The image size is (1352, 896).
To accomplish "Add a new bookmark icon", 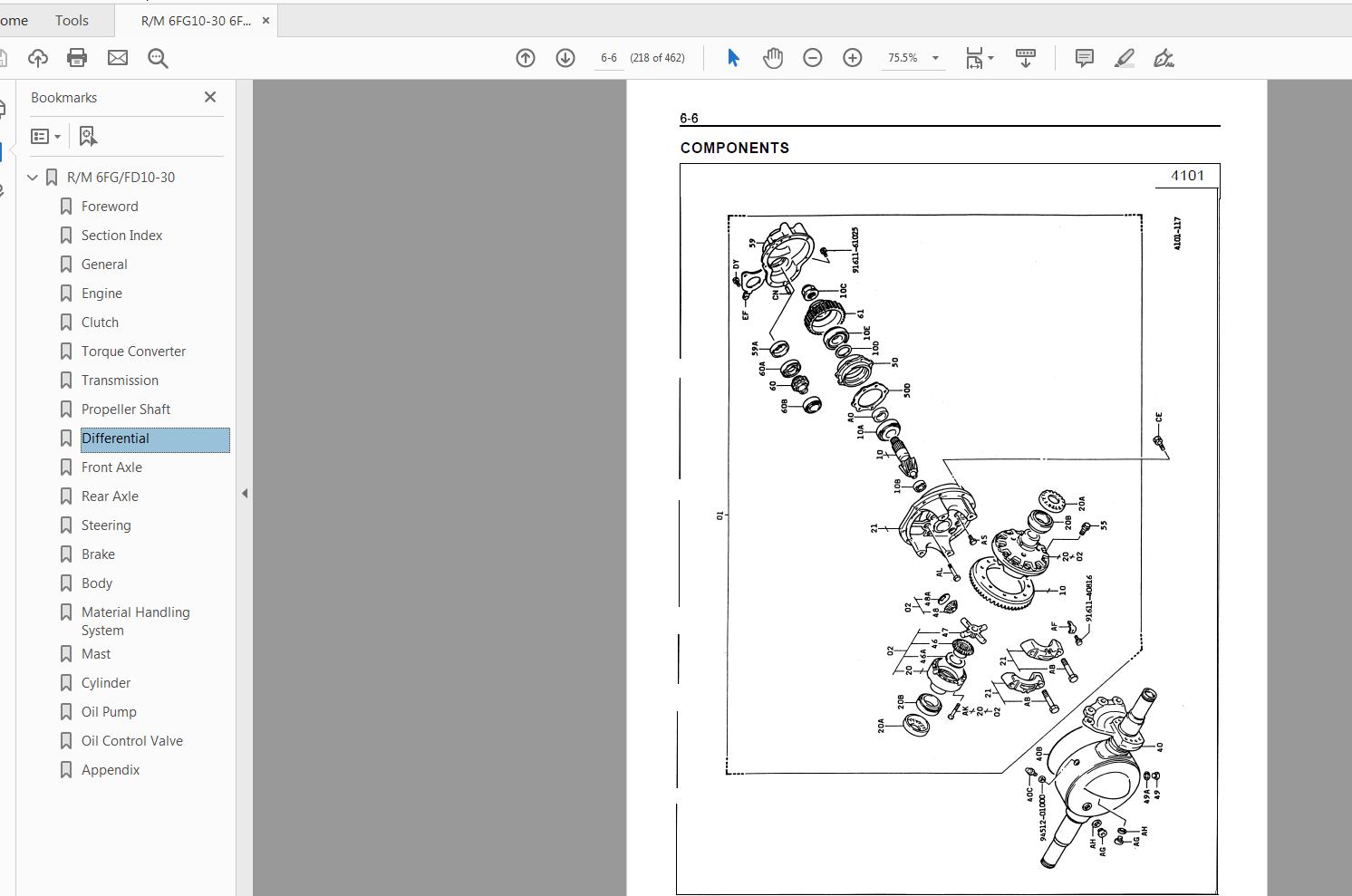I will pos(88,136).
